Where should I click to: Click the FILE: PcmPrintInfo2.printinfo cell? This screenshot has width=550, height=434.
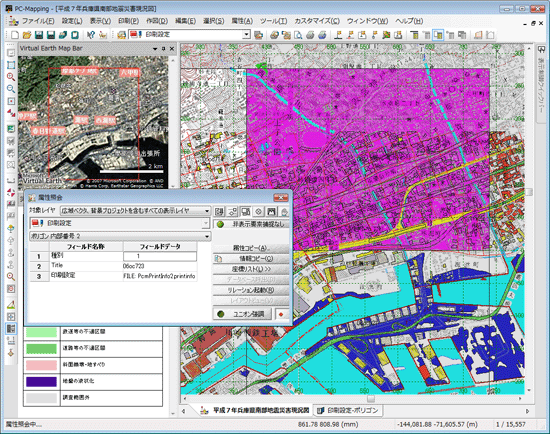[x=160, y=276]
